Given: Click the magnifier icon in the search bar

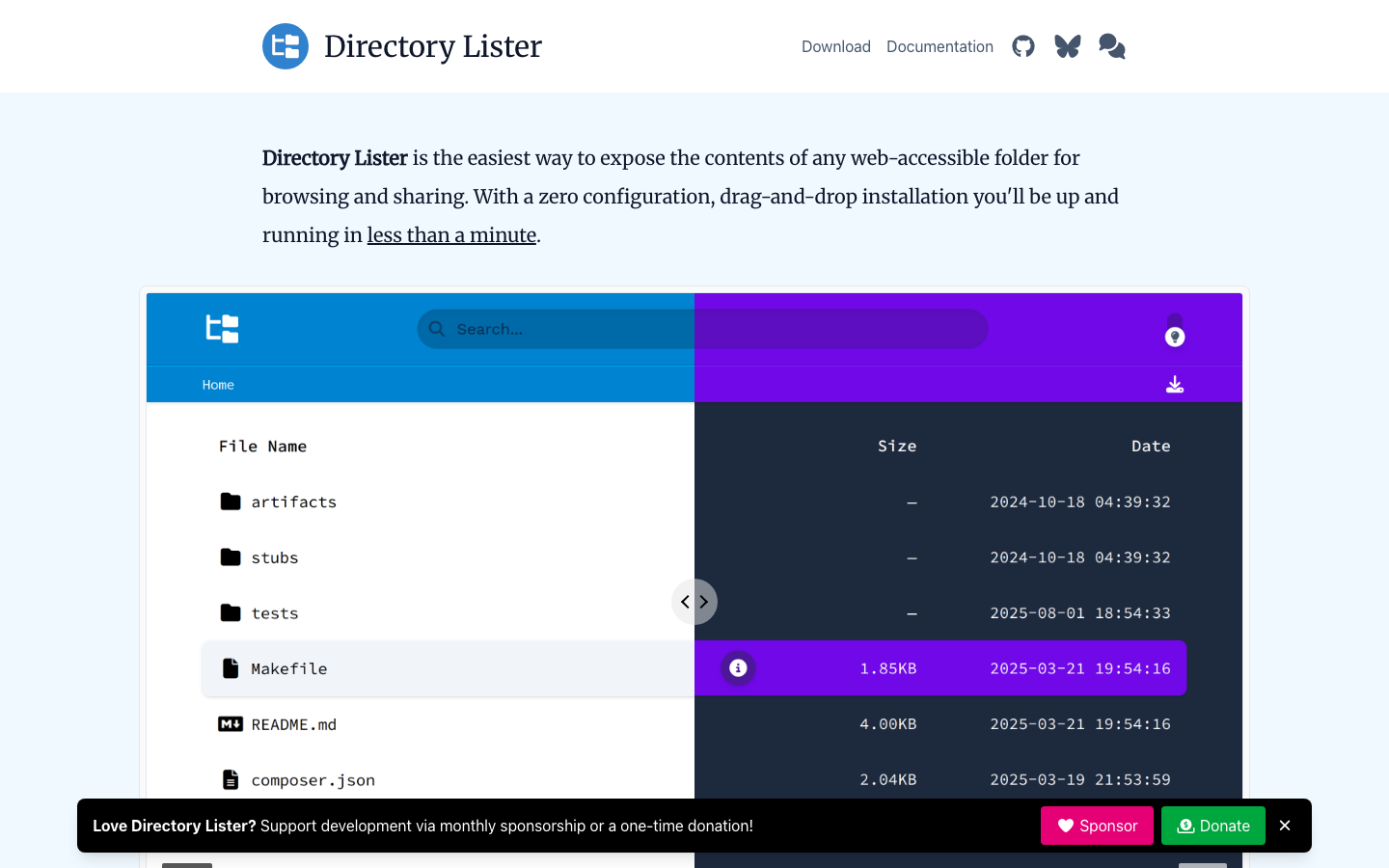Looking at the screenshot, I should tap(437, 329).
